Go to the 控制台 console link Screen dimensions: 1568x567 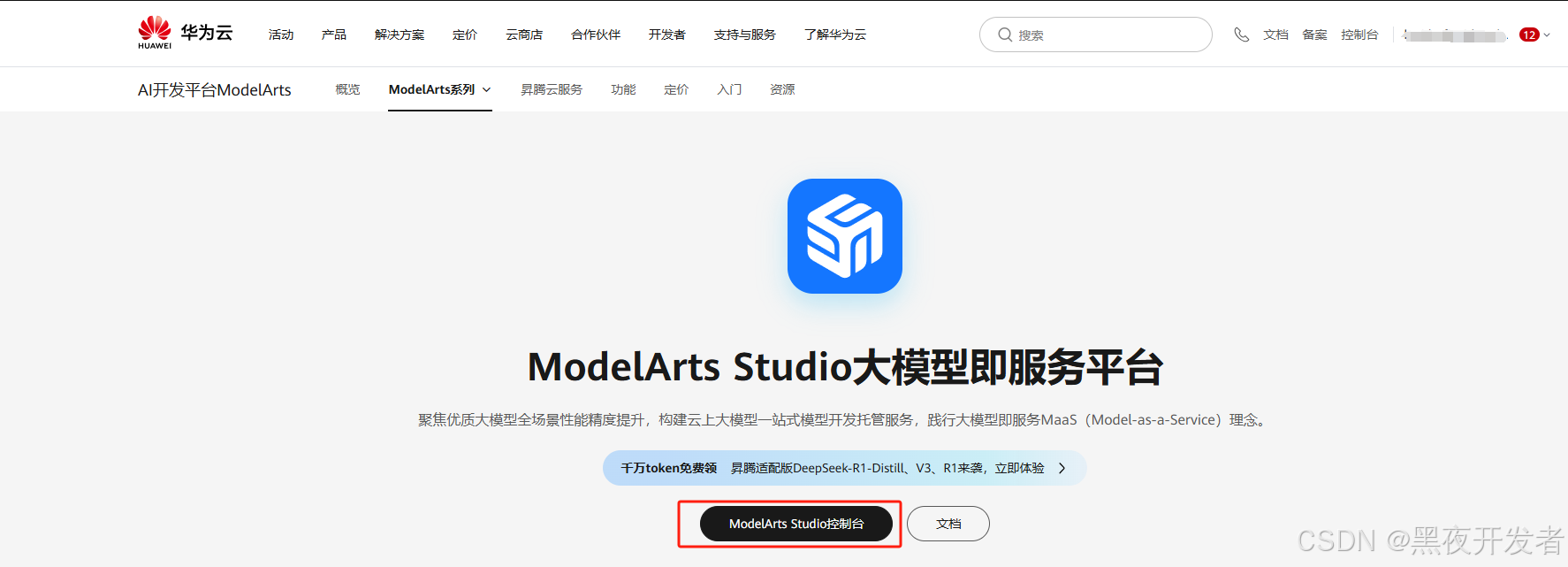(x=1359, y=34)
